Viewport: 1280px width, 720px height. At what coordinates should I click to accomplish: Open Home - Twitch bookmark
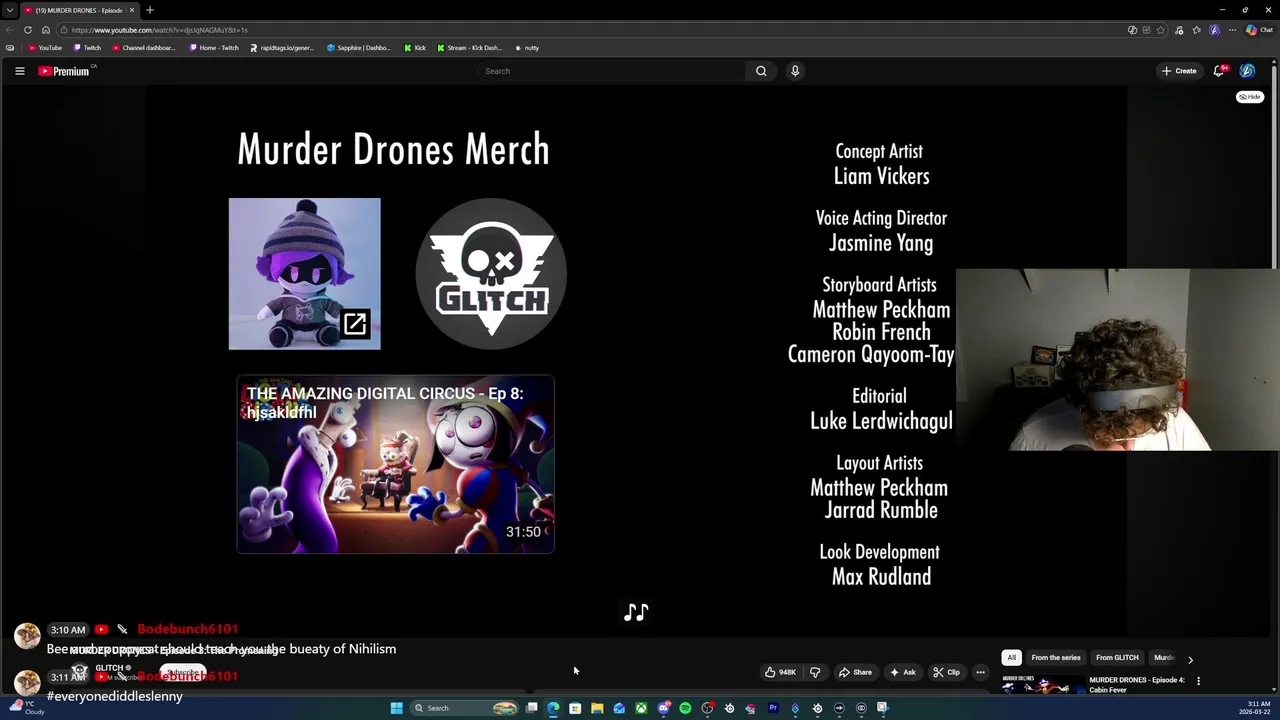coord(214,48)
